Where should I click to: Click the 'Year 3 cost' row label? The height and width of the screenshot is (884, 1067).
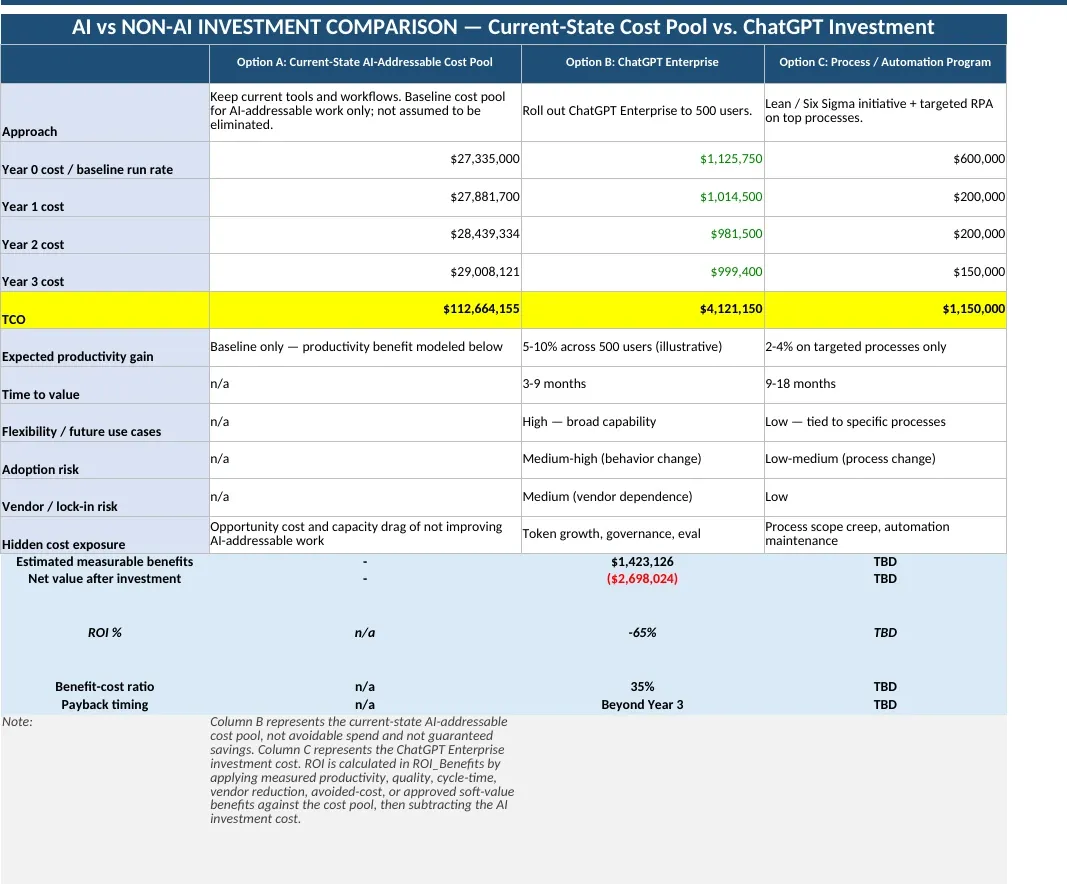coord(105,273)
